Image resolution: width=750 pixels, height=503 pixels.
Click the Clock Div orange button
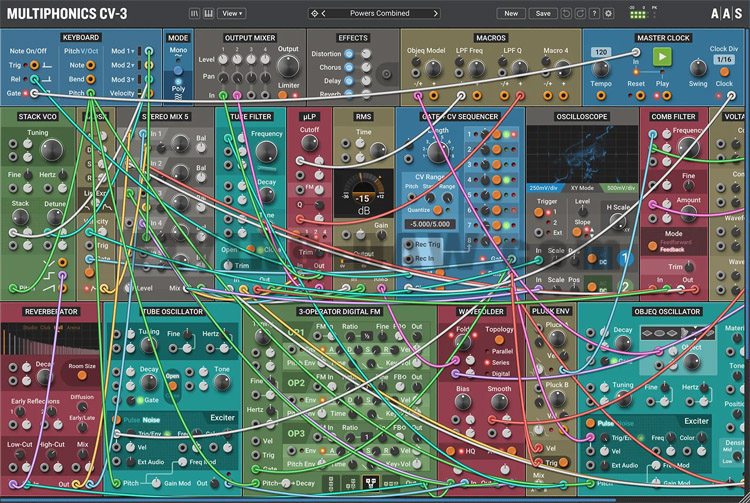tap(725, 72)
